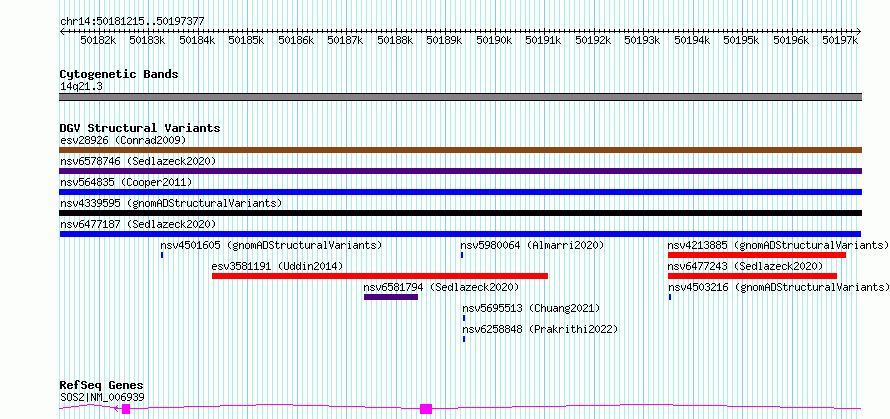Click the gray 14q21.3 cytogenetic band bar
The height and width of the screenshot is (419, 890).
point(460,97)
